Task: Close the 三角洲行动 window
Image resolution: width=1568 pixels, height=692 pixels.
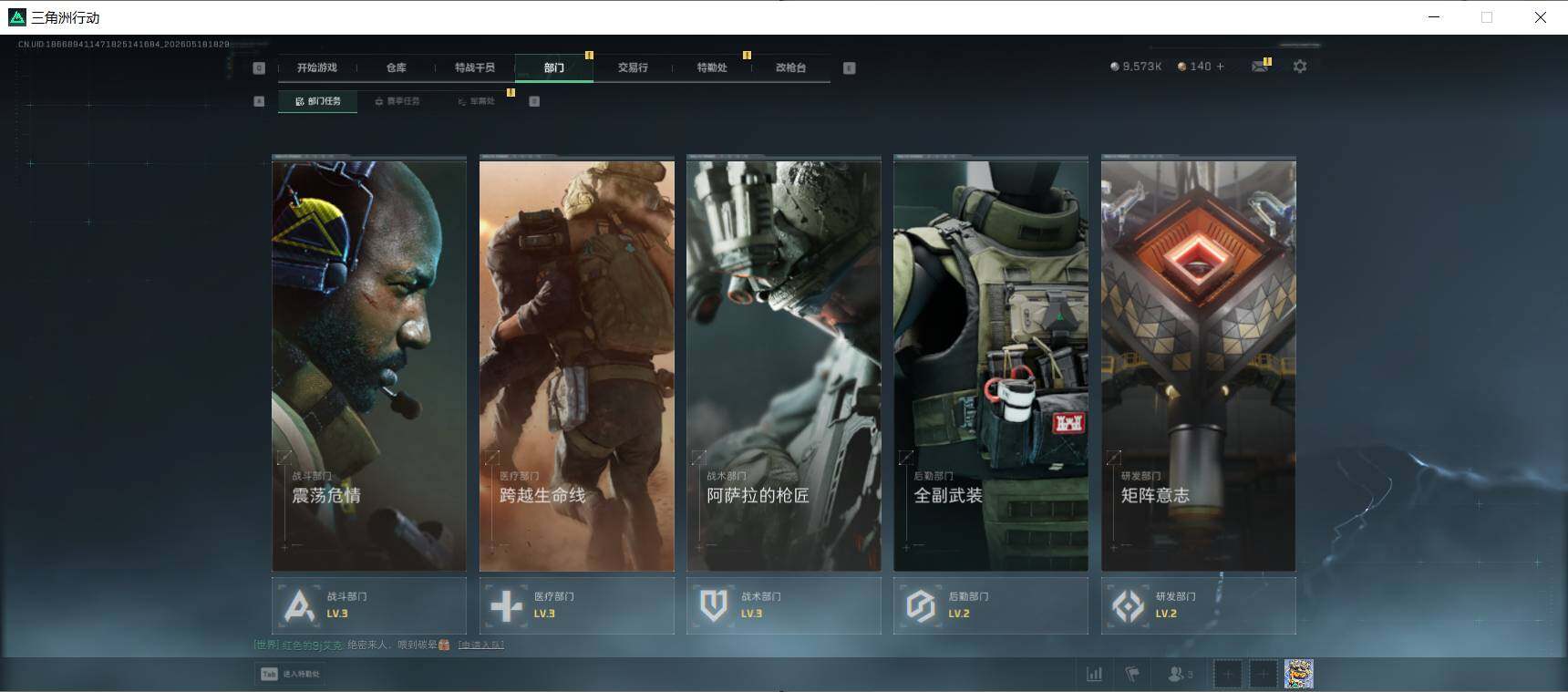Action: [x=1541, y=17]
